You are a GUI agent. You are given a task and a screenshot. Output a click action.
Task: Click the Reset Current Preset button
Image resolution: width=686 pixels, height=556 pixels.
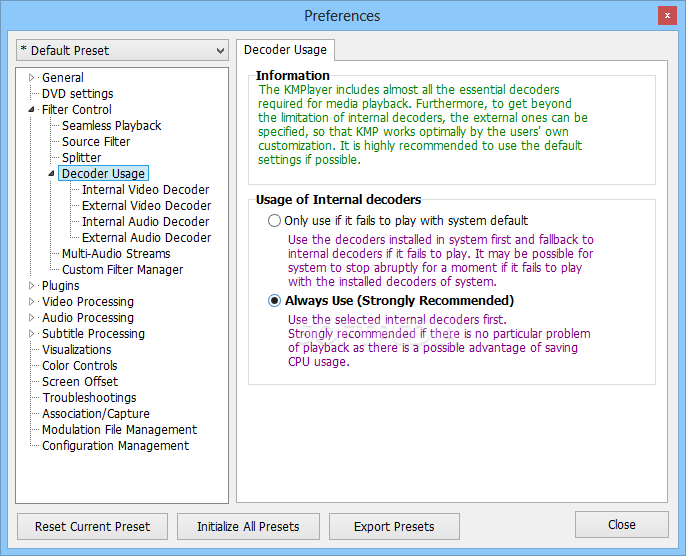pyautogui.click(x=92, y=526)
